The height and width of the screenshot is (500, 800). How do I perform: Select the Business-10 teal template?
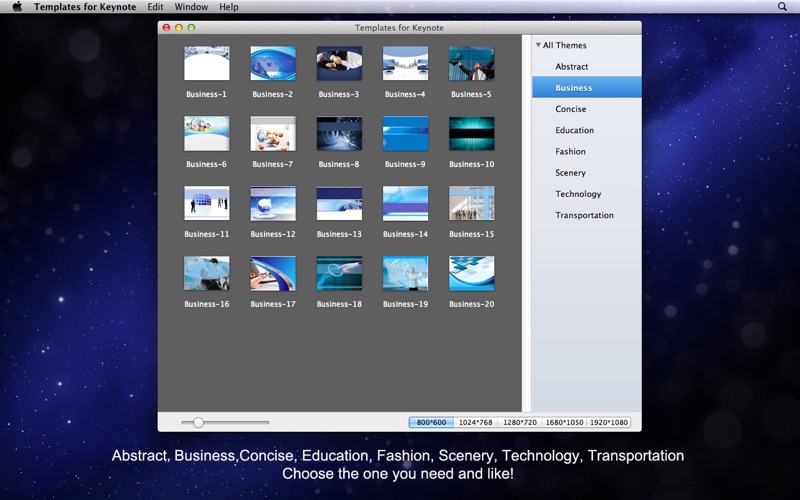471,133
